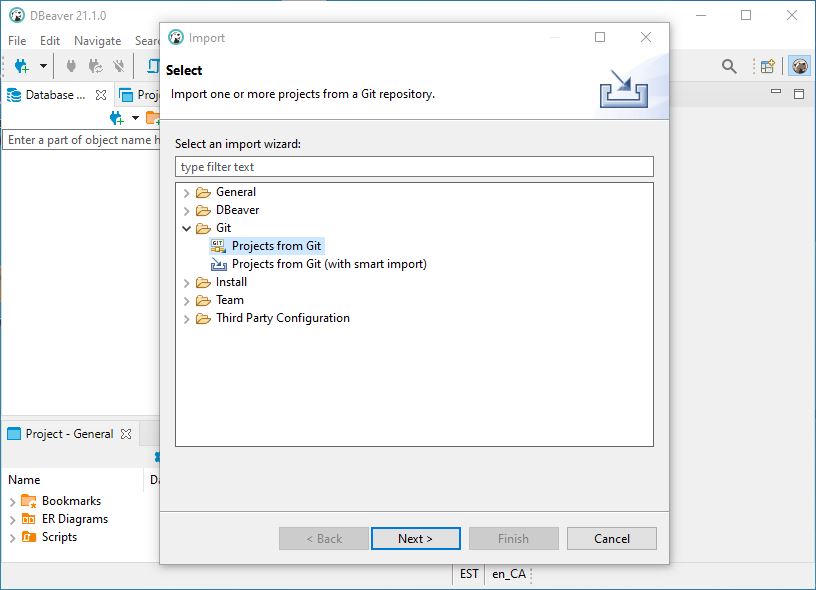Switch to the Projects tab behind the dialog
Image resolution: width=816 pixels, height=590 pixels.
[139, 95]
